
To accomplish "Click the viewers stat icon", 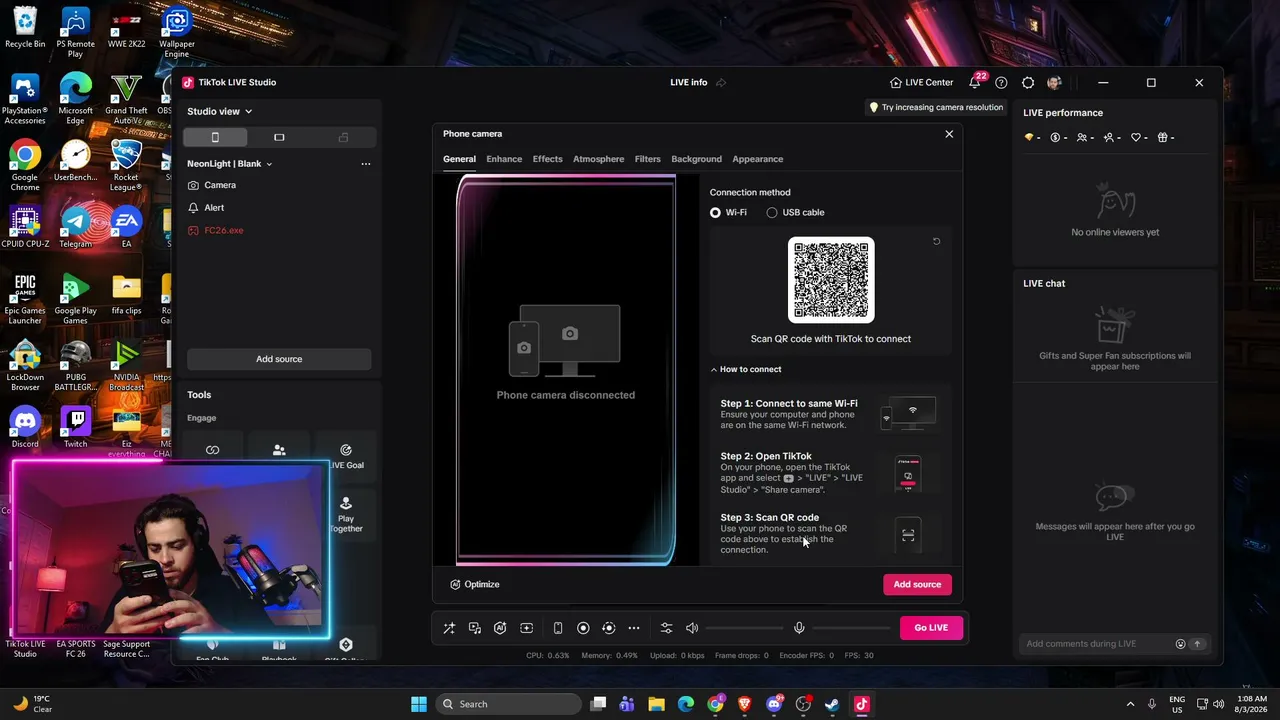I will pyautogui.click(x=1085, y=137).
